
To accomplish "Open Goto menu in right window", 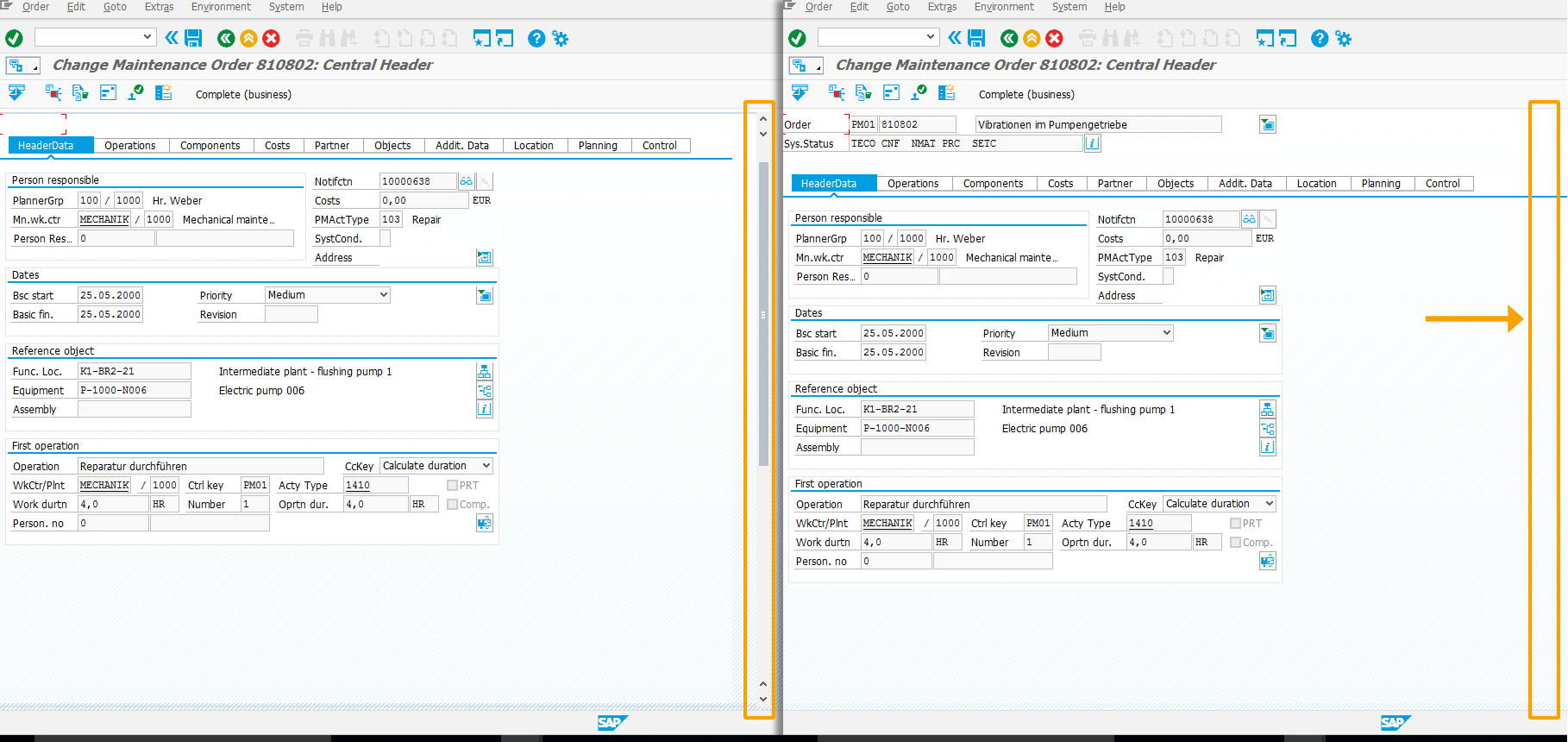I will pyautogui.click(x=898, y=7).
